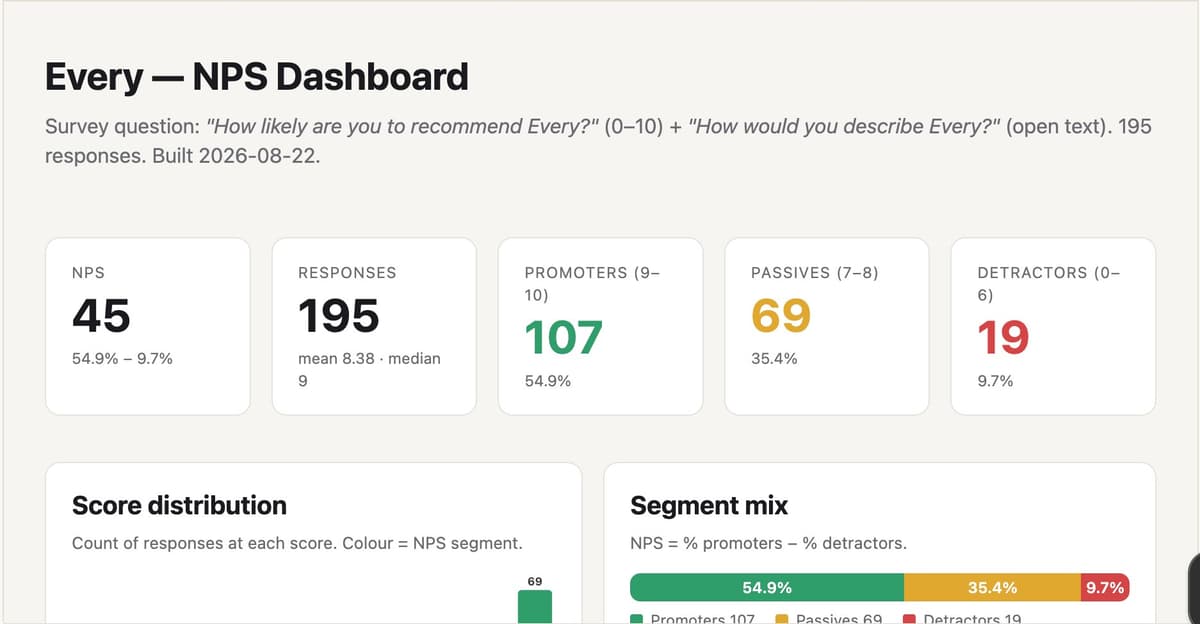Screen dimensions: 1200x624
Task: Click the "Segment mix" heading
Action: [709, 506]
